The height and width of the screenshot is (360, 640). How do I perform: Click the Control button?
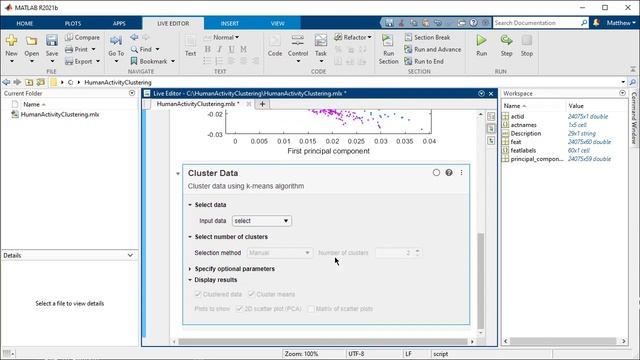[298, 49]
